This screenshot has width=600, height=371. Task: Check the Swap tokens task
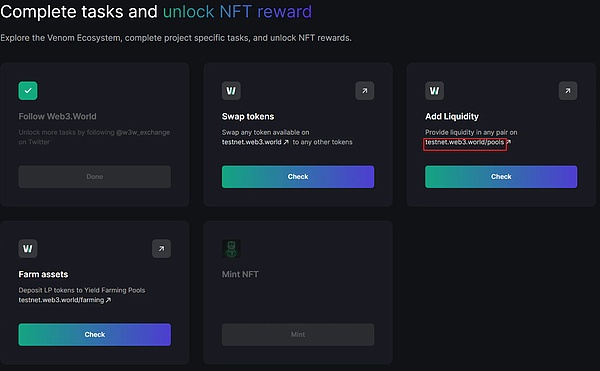point(298,177)
